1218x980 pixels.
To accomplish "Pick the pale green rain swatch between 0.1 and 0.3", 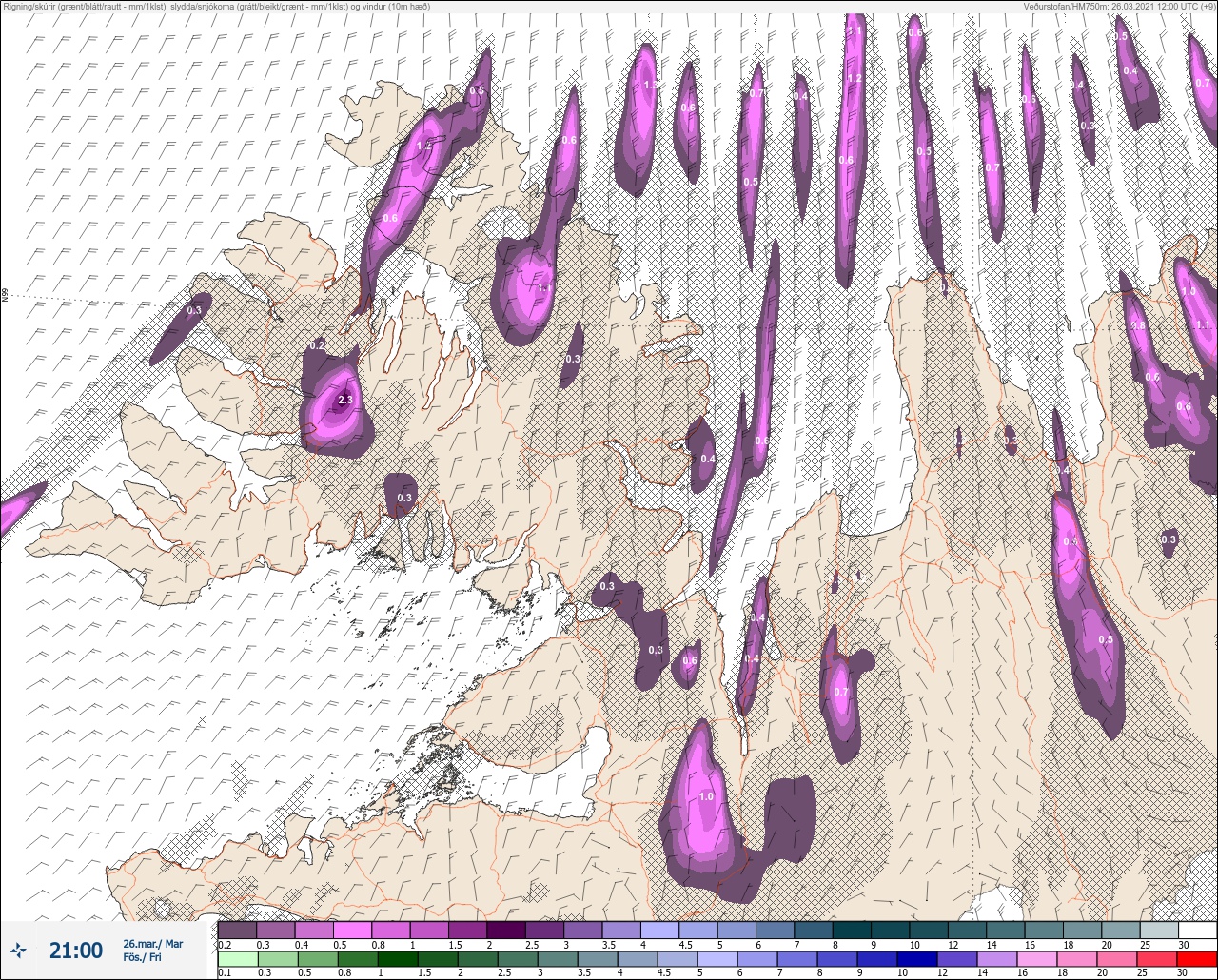I will coord(237,958).
